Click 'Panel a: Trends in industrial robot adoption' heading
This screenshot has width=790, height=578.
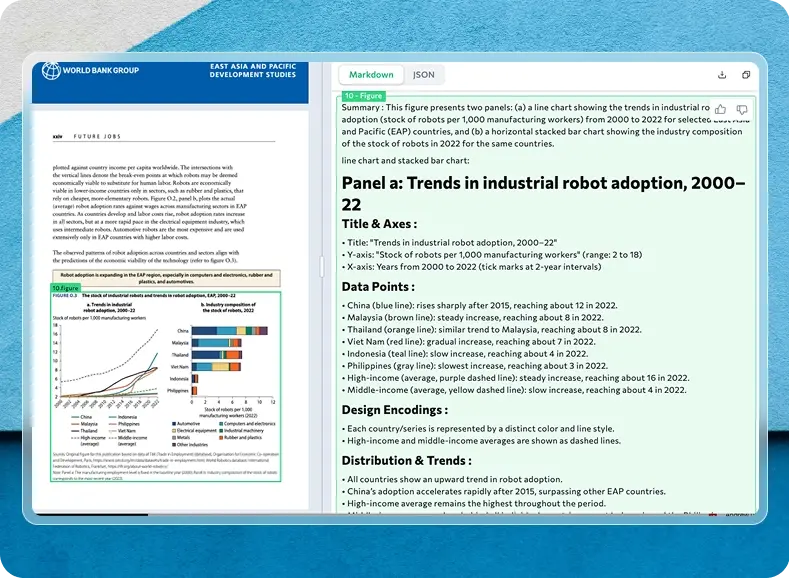544,194
